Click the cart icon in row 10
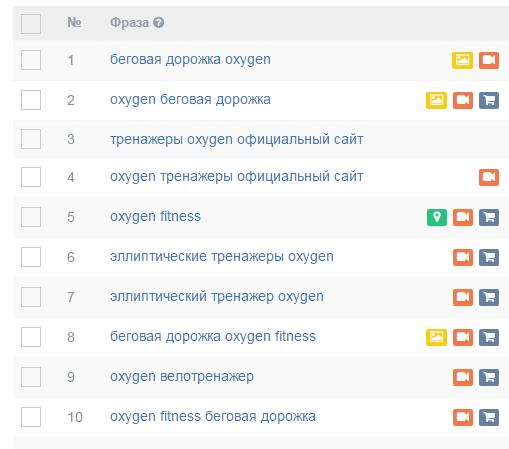This screenshot has width=509, height=449. [x=489, y=417]
